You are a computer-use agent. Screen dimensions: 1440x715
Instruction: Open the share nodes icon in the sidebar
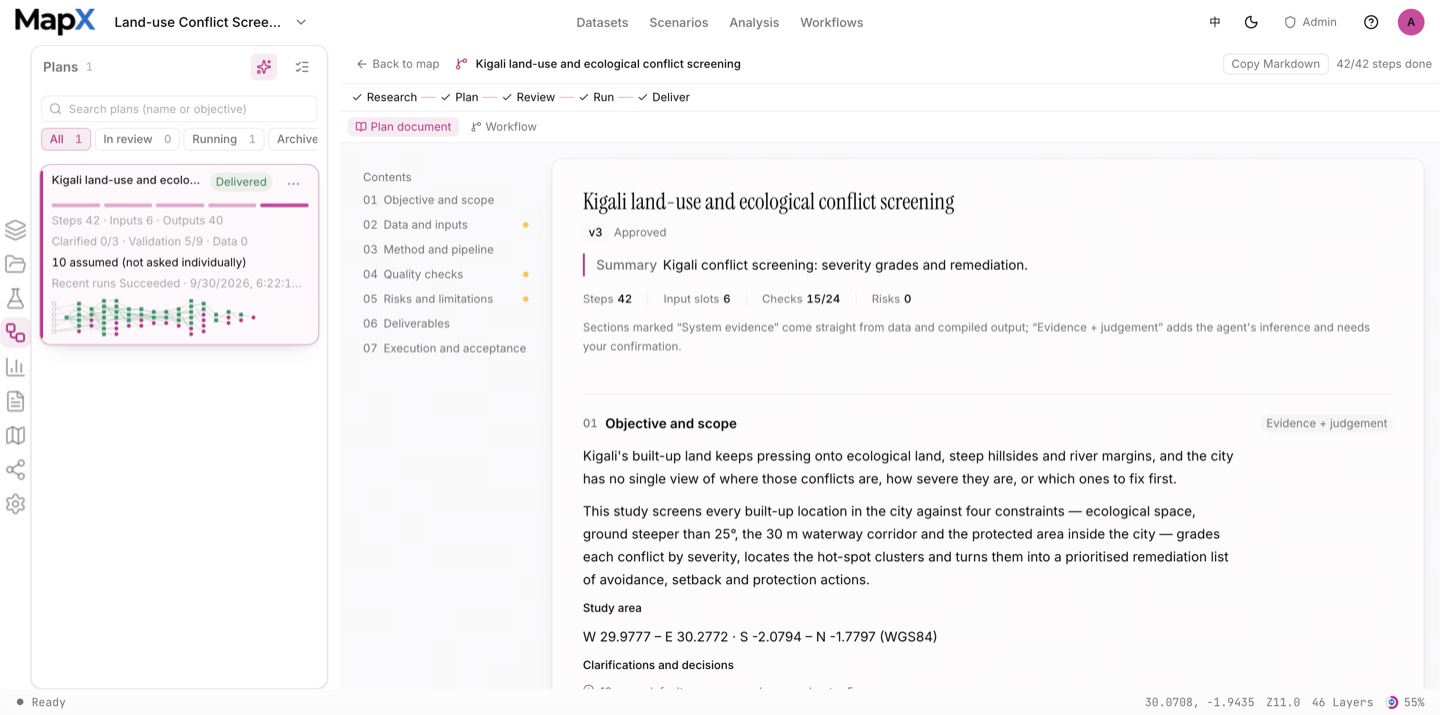pos(15,470)
